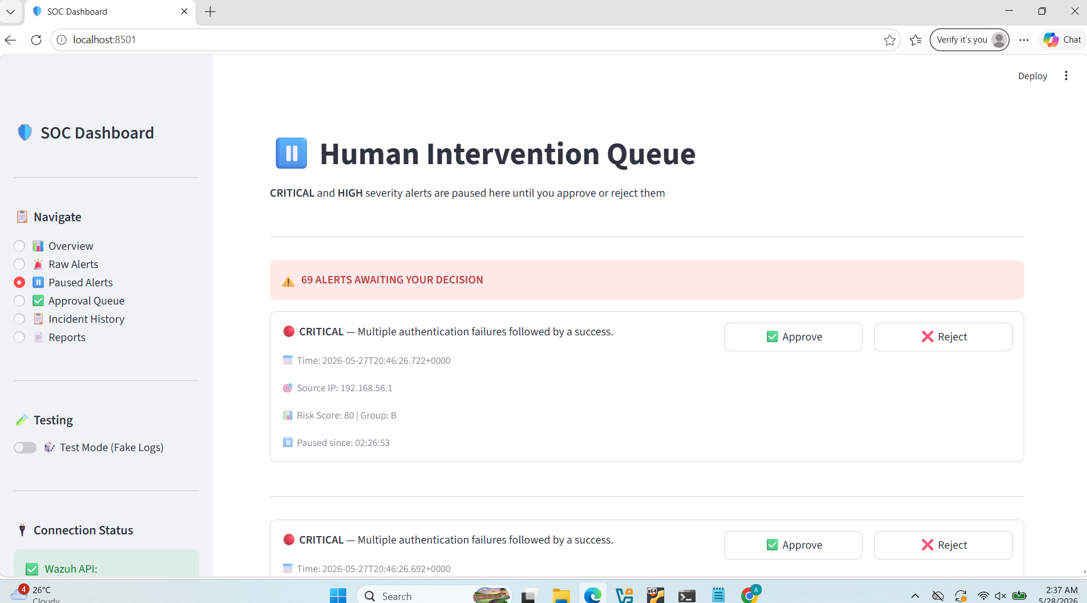Click the Navigate clipboard icon
1087x603 pixels.
point(22,217)
